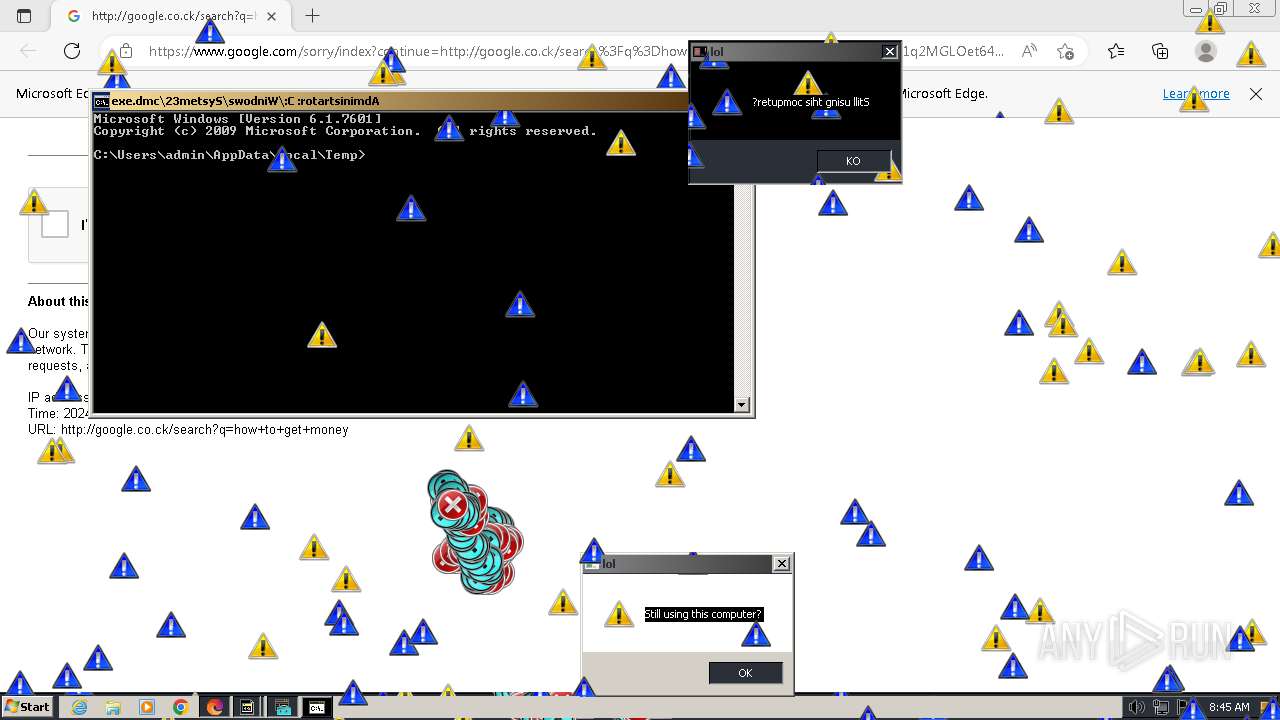Open Edge Collections
The width and height of the screenshot is (1280, 720).
point(1160,51)
